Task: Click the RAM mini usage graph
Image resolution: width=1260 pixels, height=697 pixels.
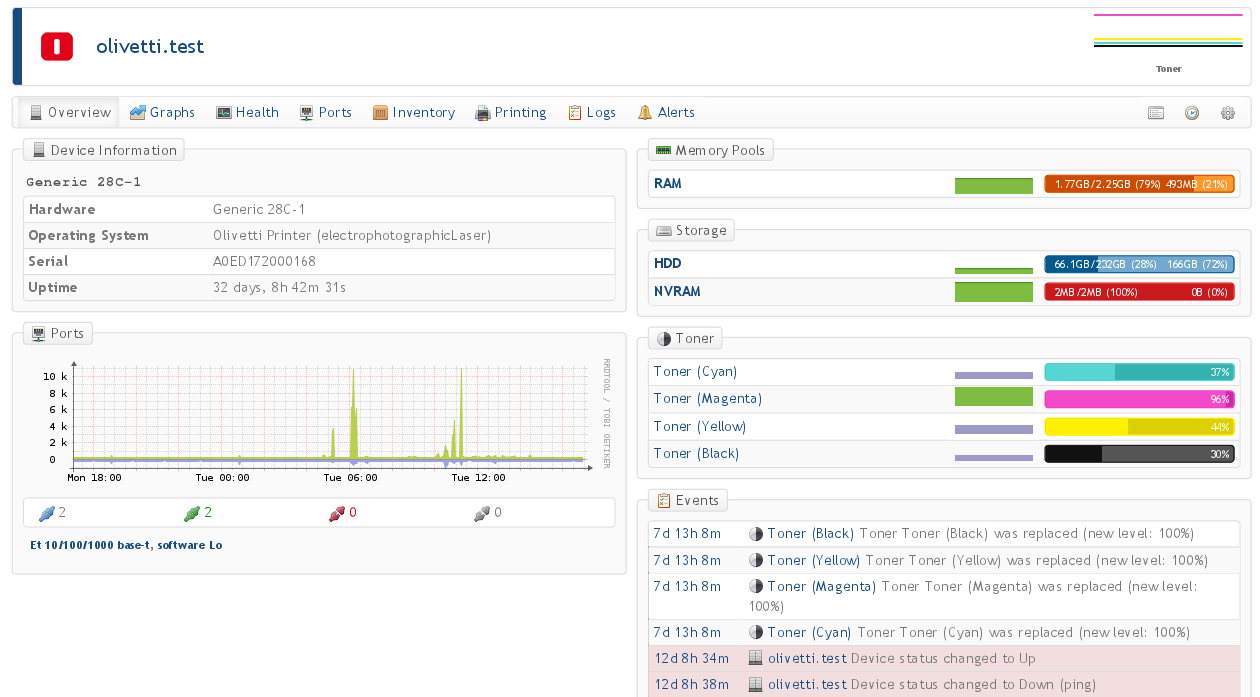Action: tap(993, 185)
